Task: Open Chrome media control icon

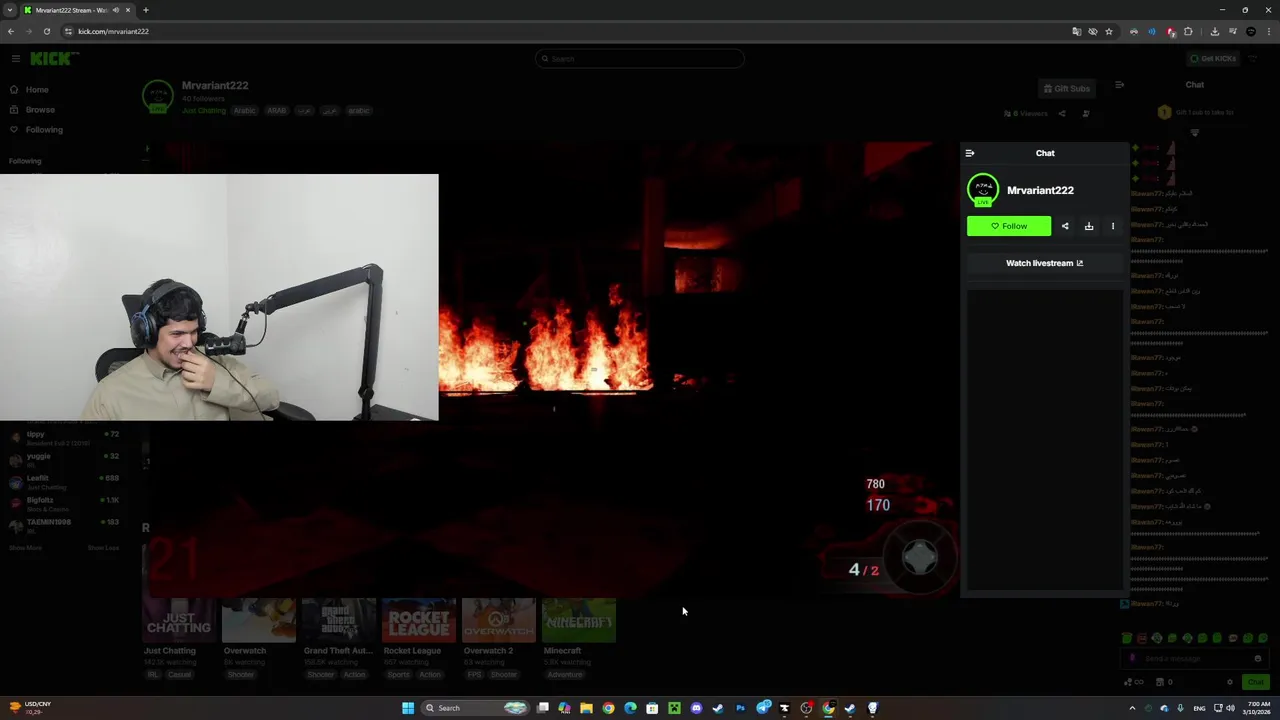Action: click(1231, 31)
